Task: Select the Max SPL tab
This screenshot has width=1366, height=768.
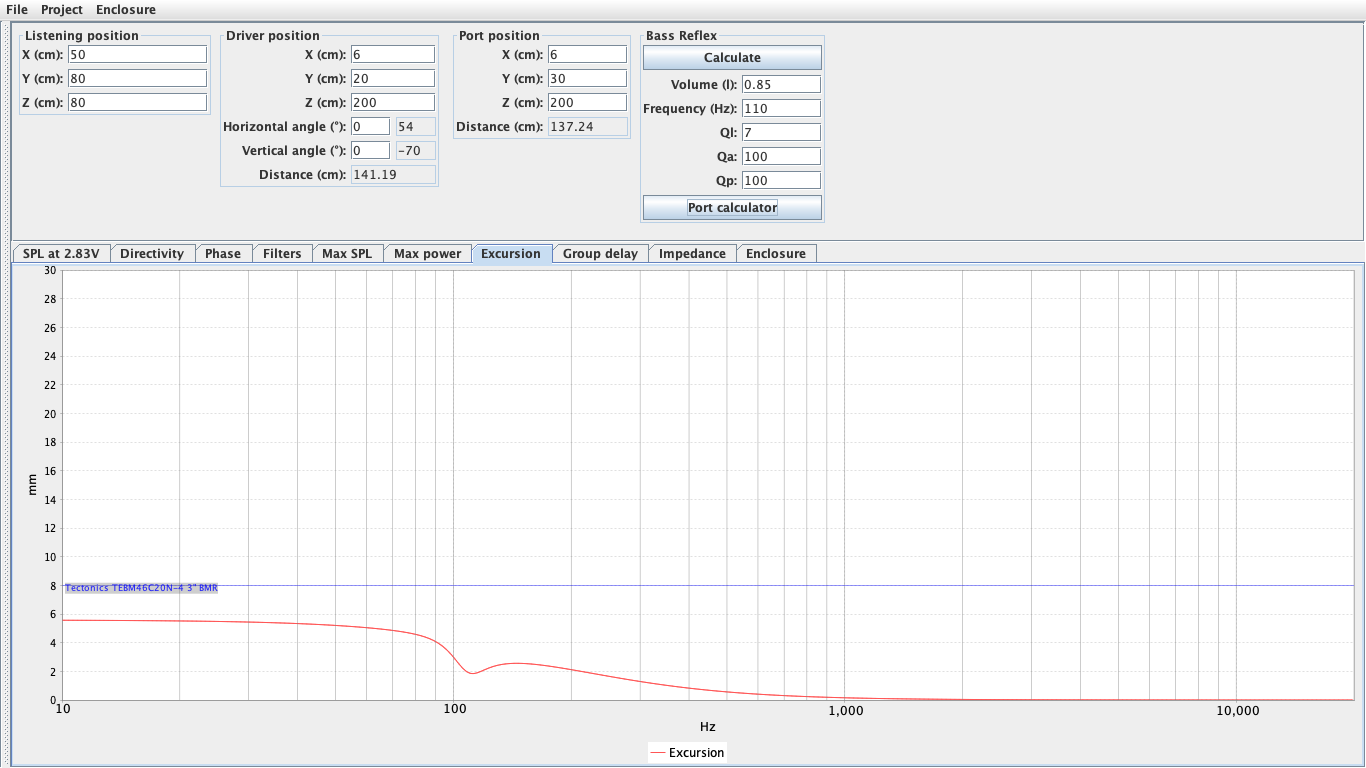Action: 347,253
